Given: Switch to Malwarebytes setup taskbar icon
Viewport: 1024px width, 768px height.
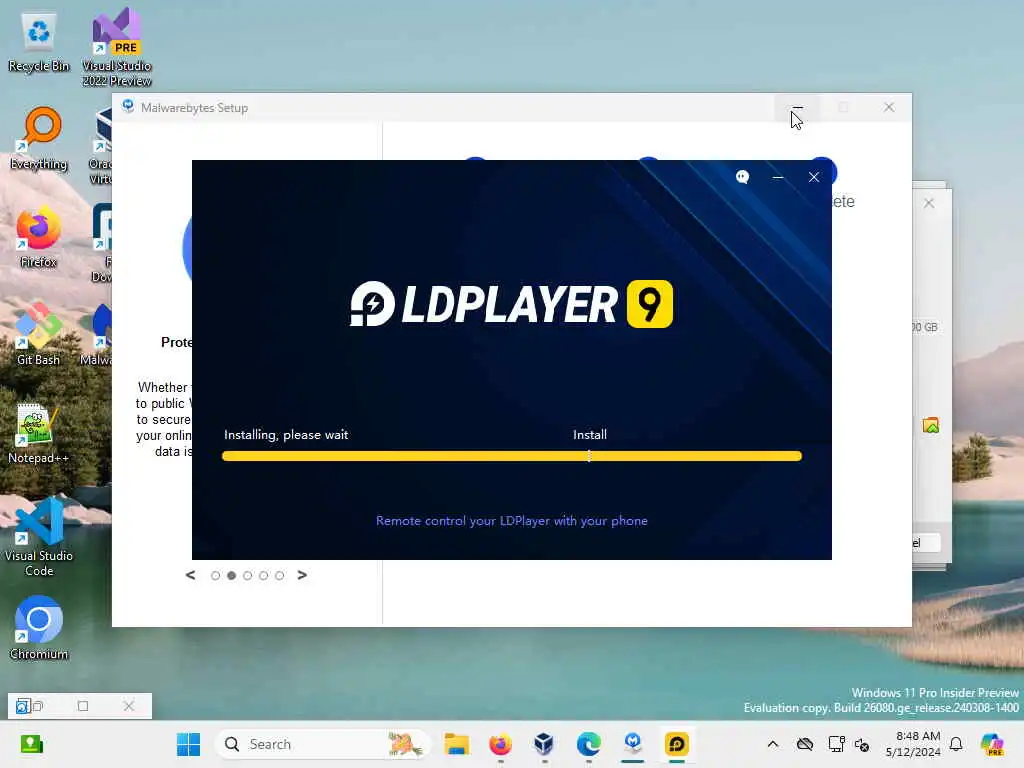Looking at the screenshot, I should pos(632,744).
